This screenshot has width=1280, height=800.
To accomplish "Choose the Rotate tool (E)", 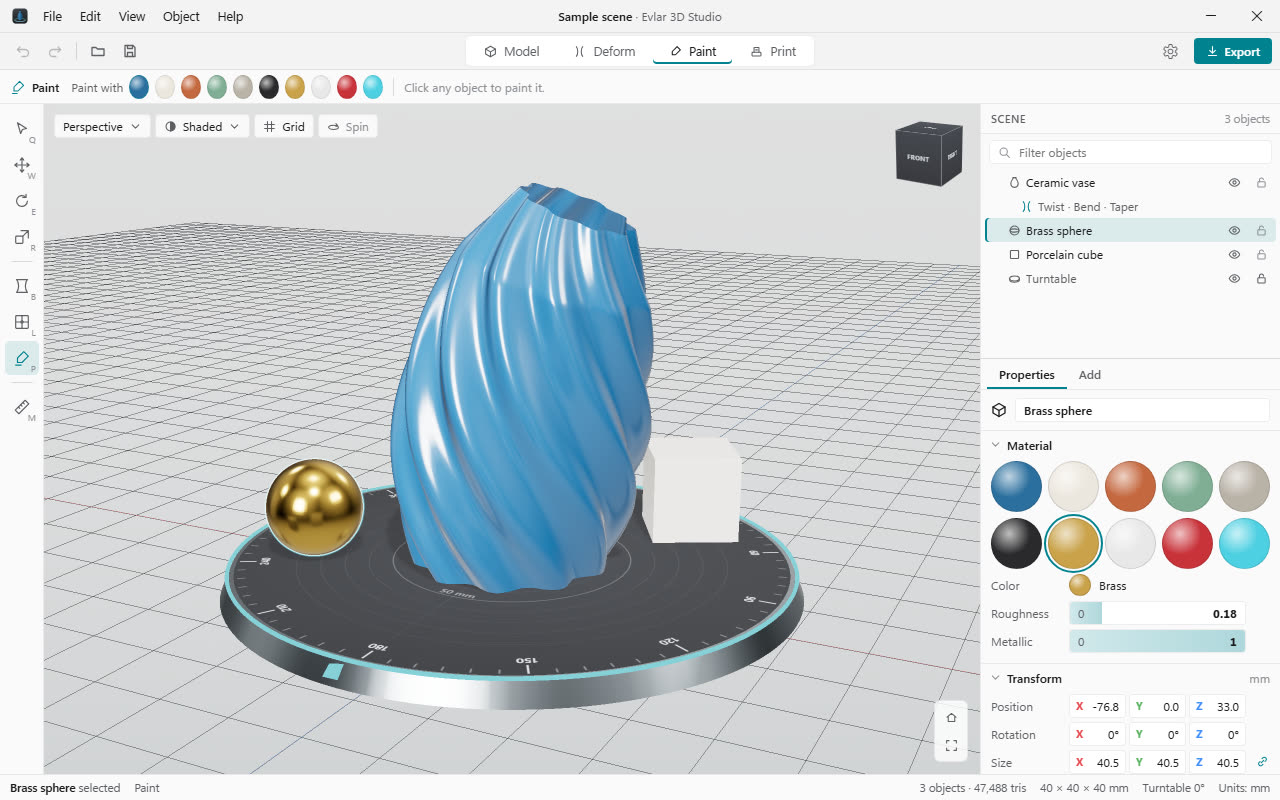I will click(22, 201).
